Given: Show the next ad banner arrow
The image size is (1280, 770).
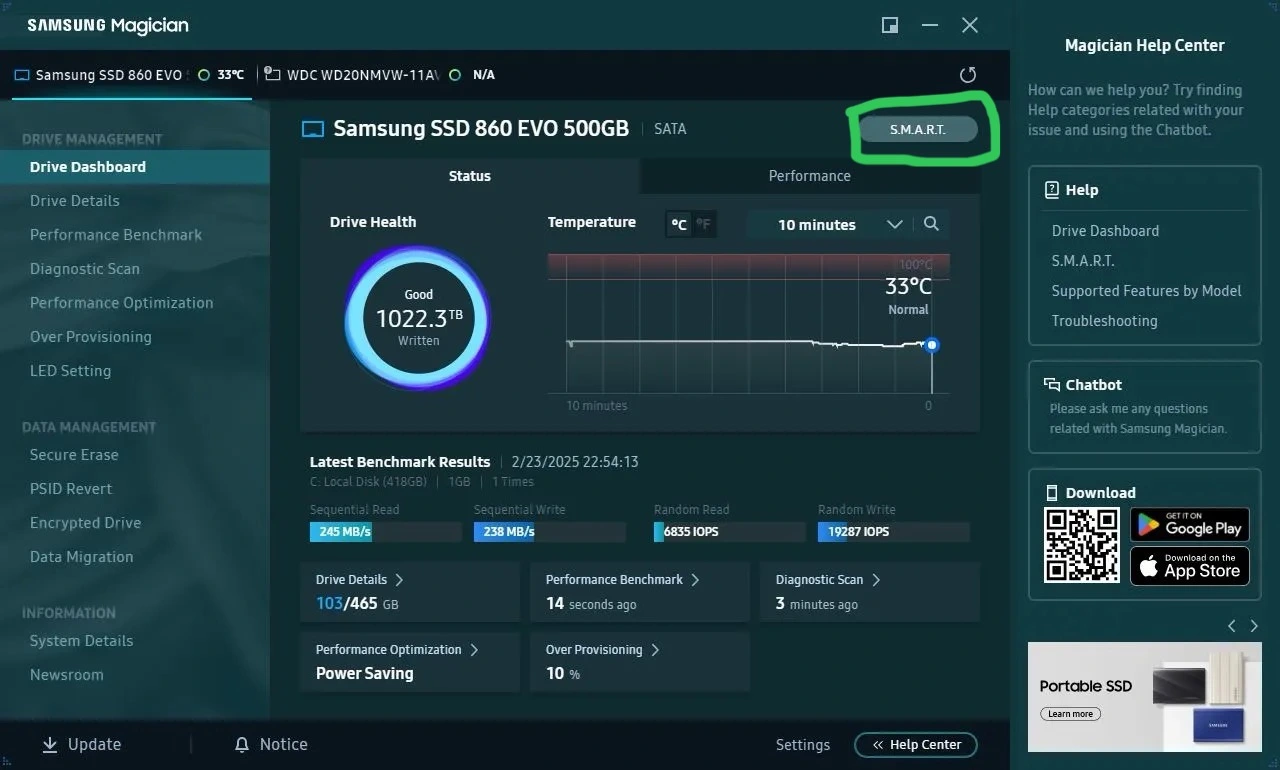Looking at the screenshot, I should tap(1254, 626).
